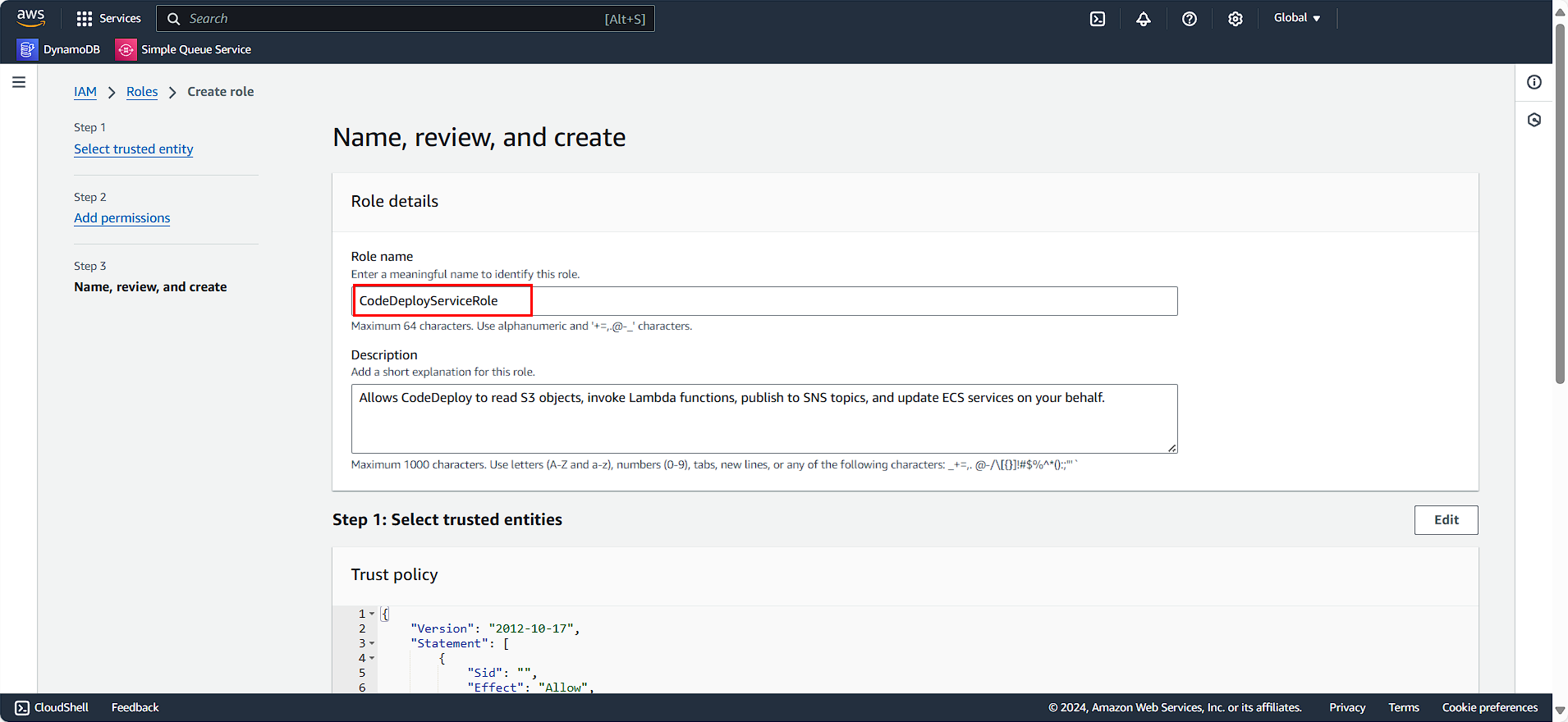Click the scrollbar up arrow
This screenshot has width=1568, height=722.
click(x=1561, y=11)
